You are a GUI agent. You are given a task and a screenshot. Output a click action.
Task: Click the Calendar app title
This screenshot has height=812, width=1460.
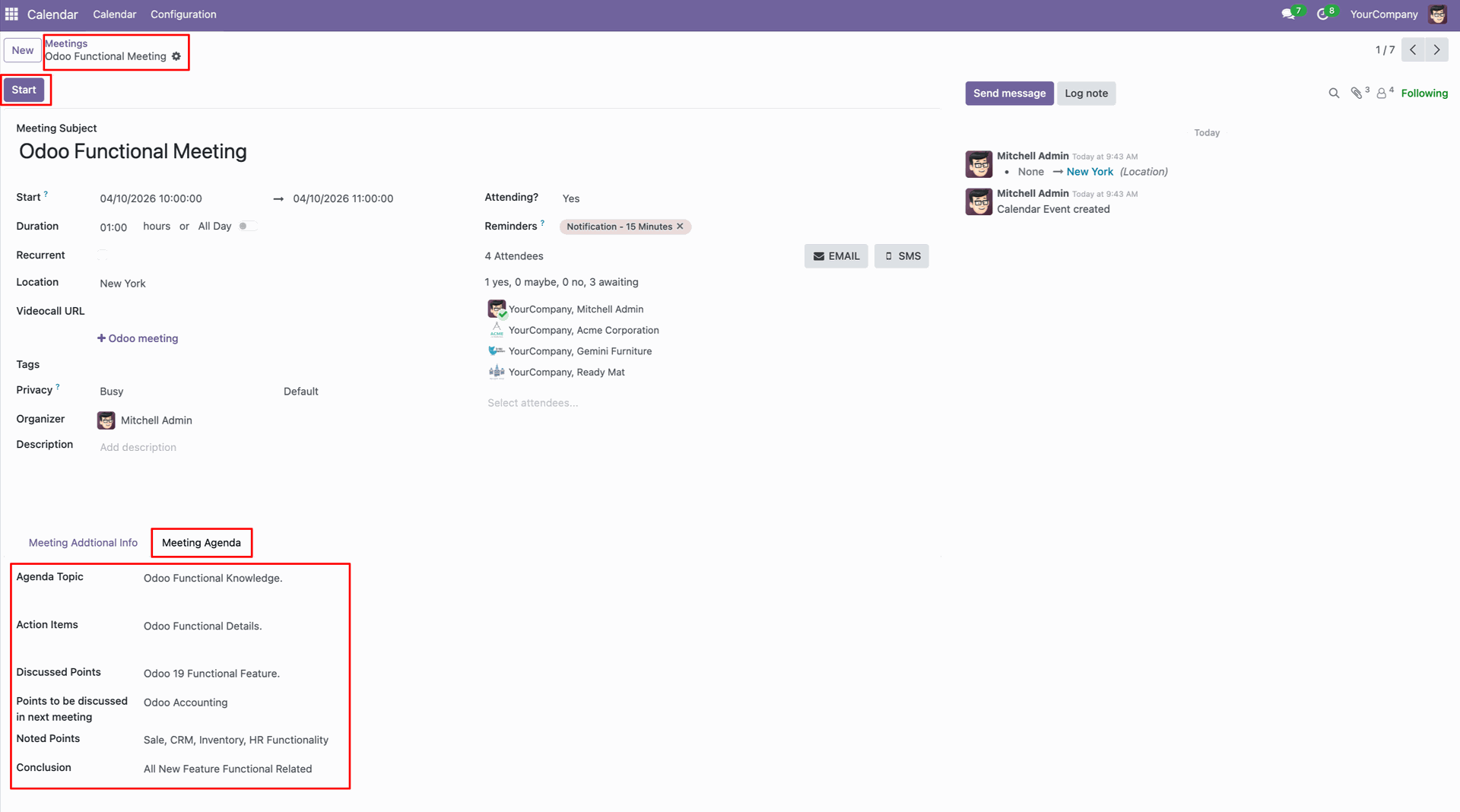52,14
